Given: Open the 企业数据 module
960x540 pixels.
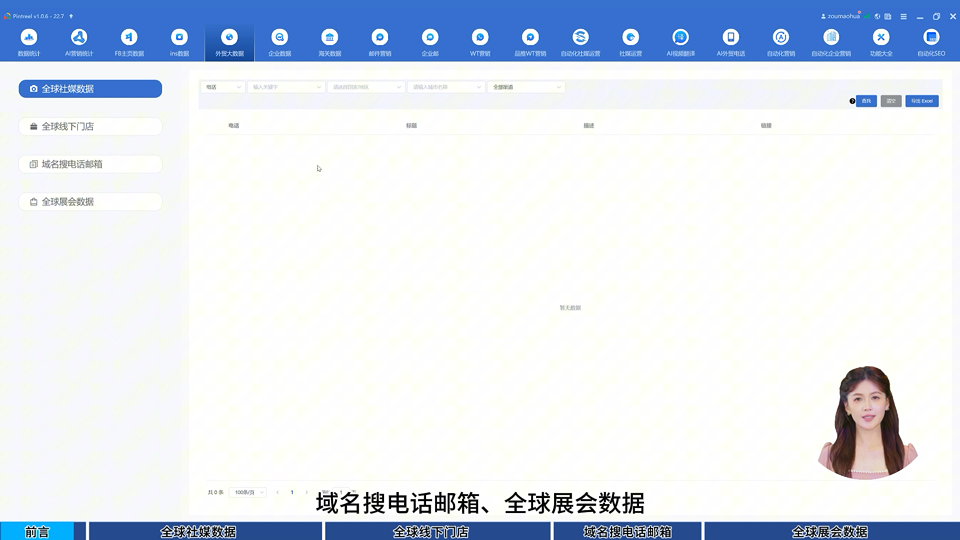Looking at the screenshot, I should (280, 42).
